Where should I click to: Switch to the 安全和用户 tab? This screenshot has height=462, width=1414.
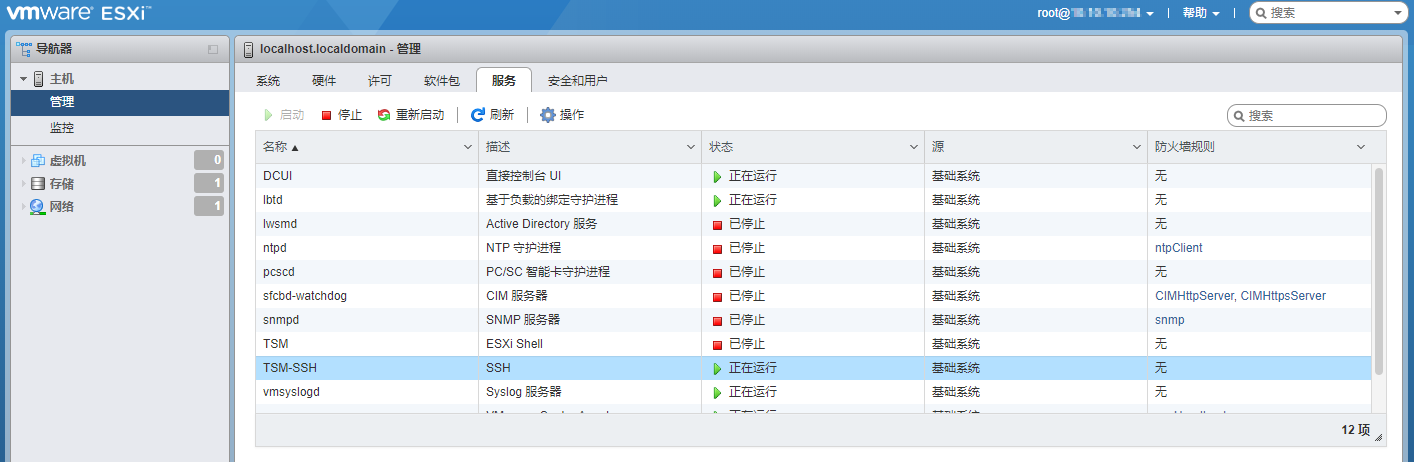click(x=578, y=81)
